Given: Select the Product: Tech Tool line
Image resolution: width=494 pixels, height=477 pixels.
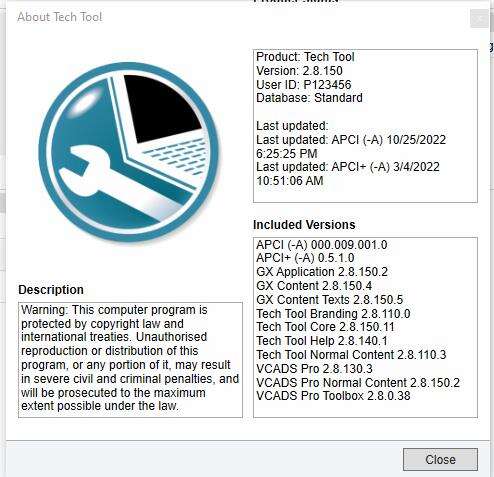Looking at the screenshot, I should tap(305, 57).
